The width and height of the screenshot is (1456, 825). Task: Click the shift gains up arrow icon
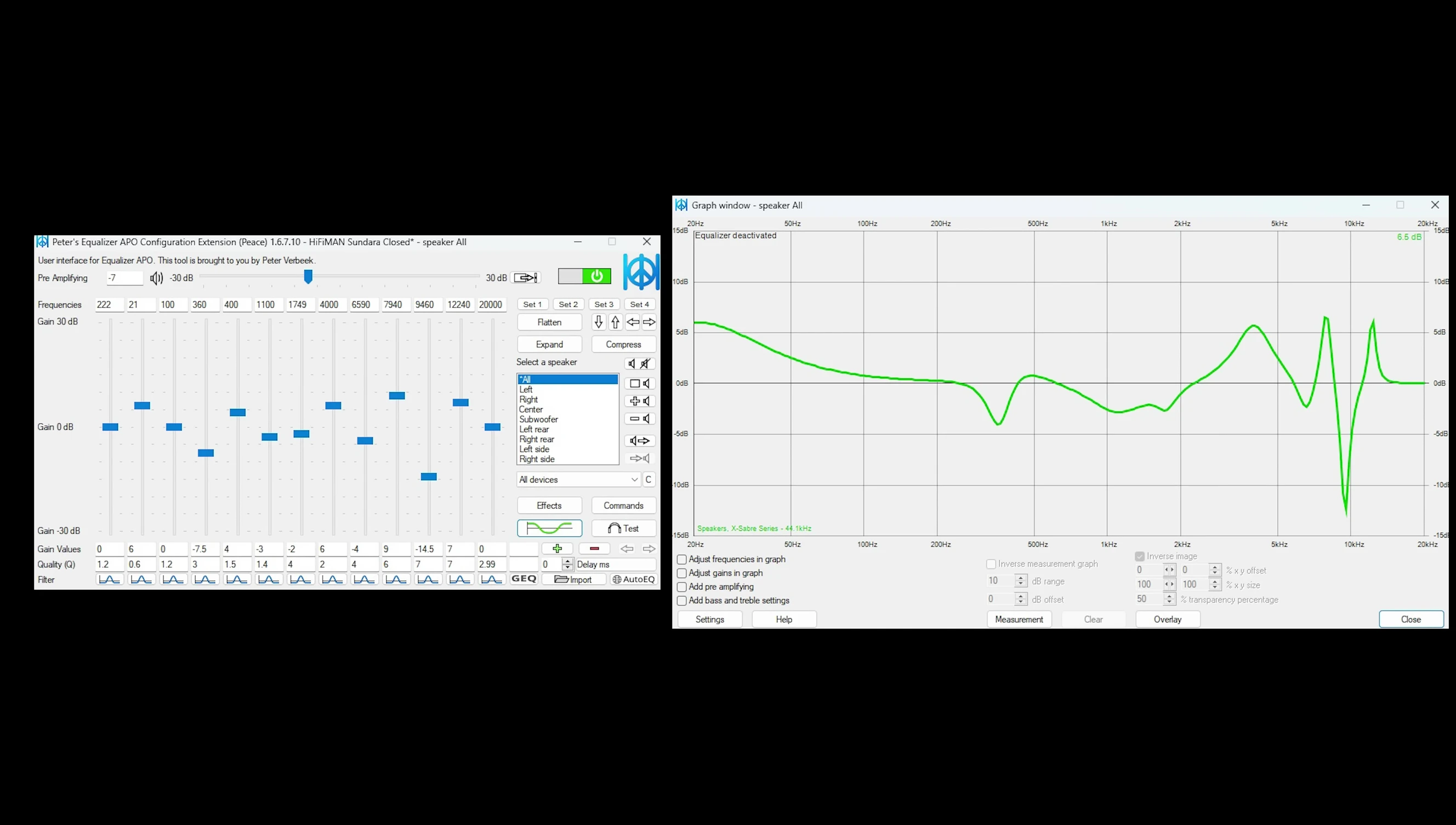tap(615, 322)
